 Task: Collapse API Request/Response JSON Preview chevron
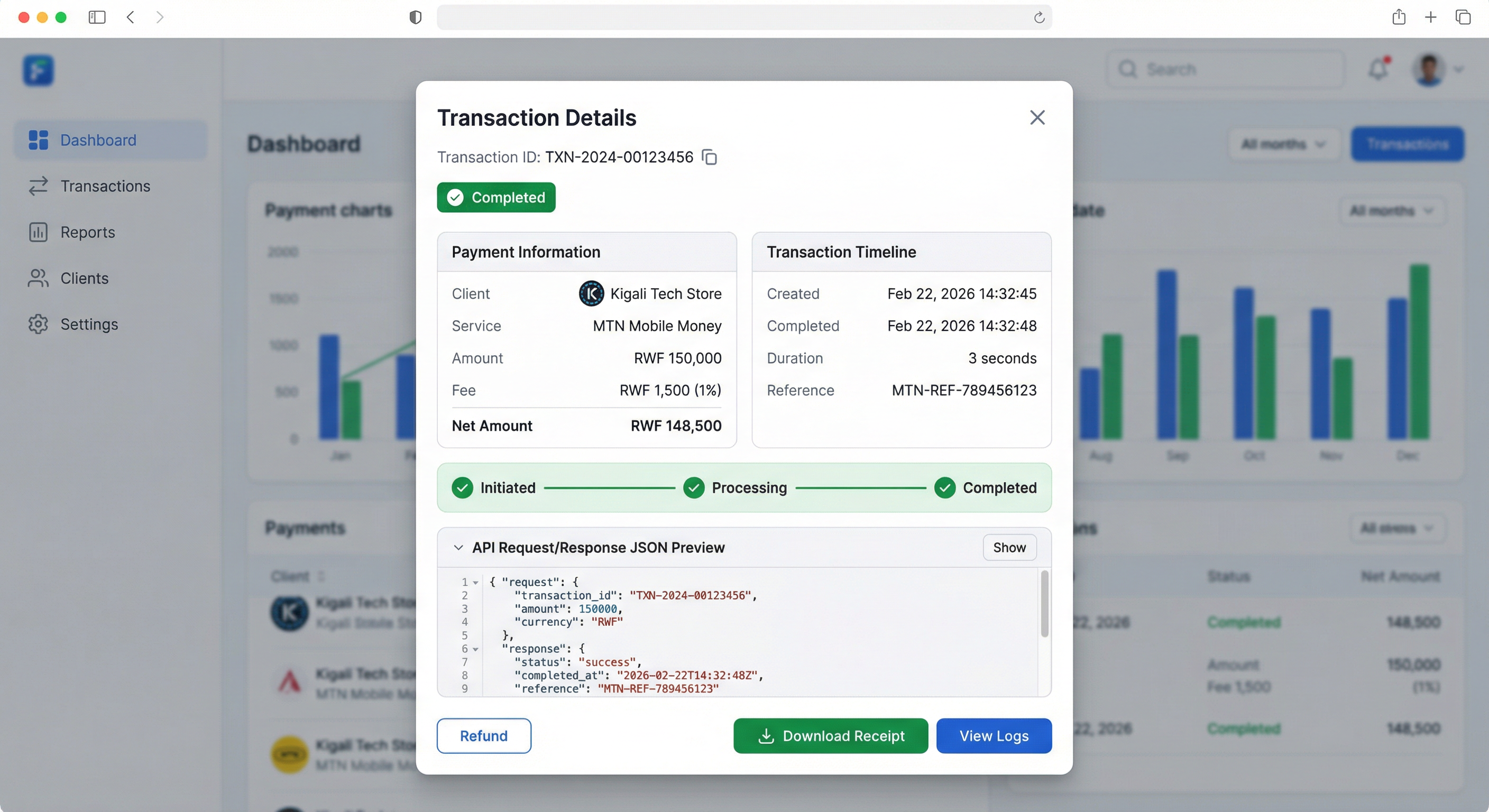point(458,547)
